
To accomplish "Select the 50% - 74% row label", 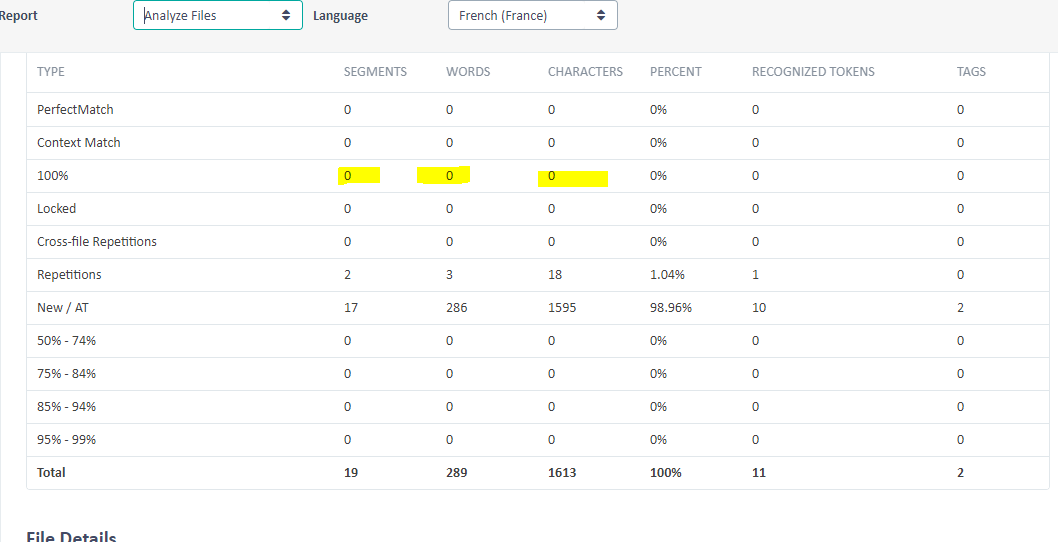I will [x=66, y=341].
